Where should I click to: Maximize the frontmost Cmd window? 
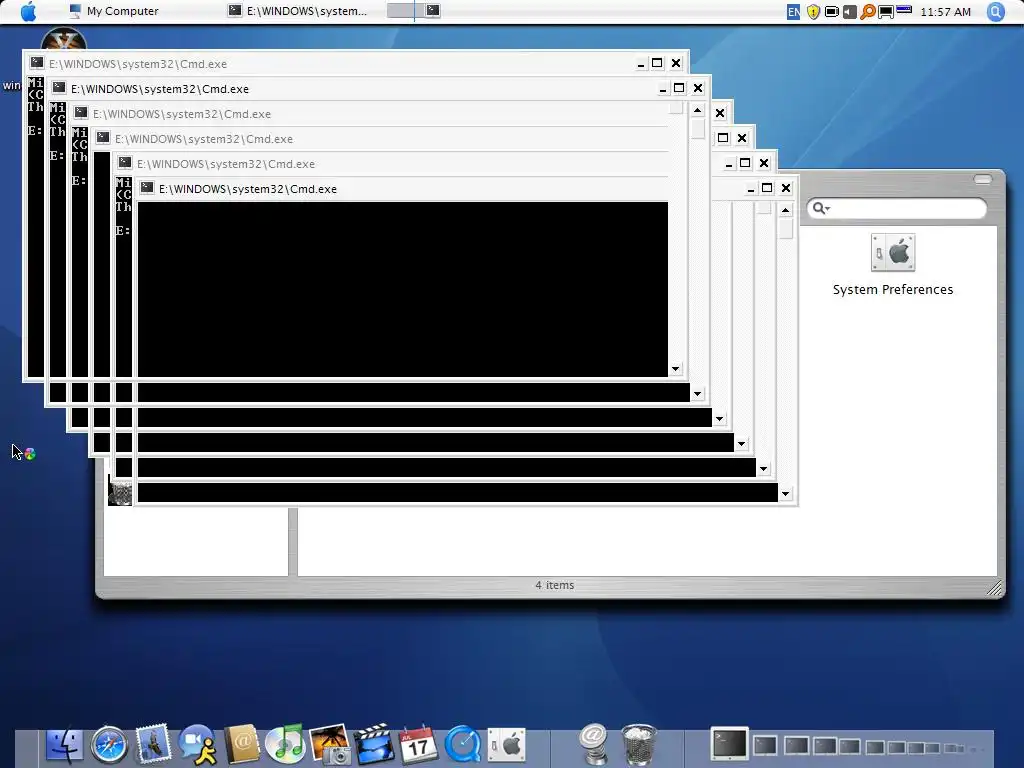pos(767,188)
